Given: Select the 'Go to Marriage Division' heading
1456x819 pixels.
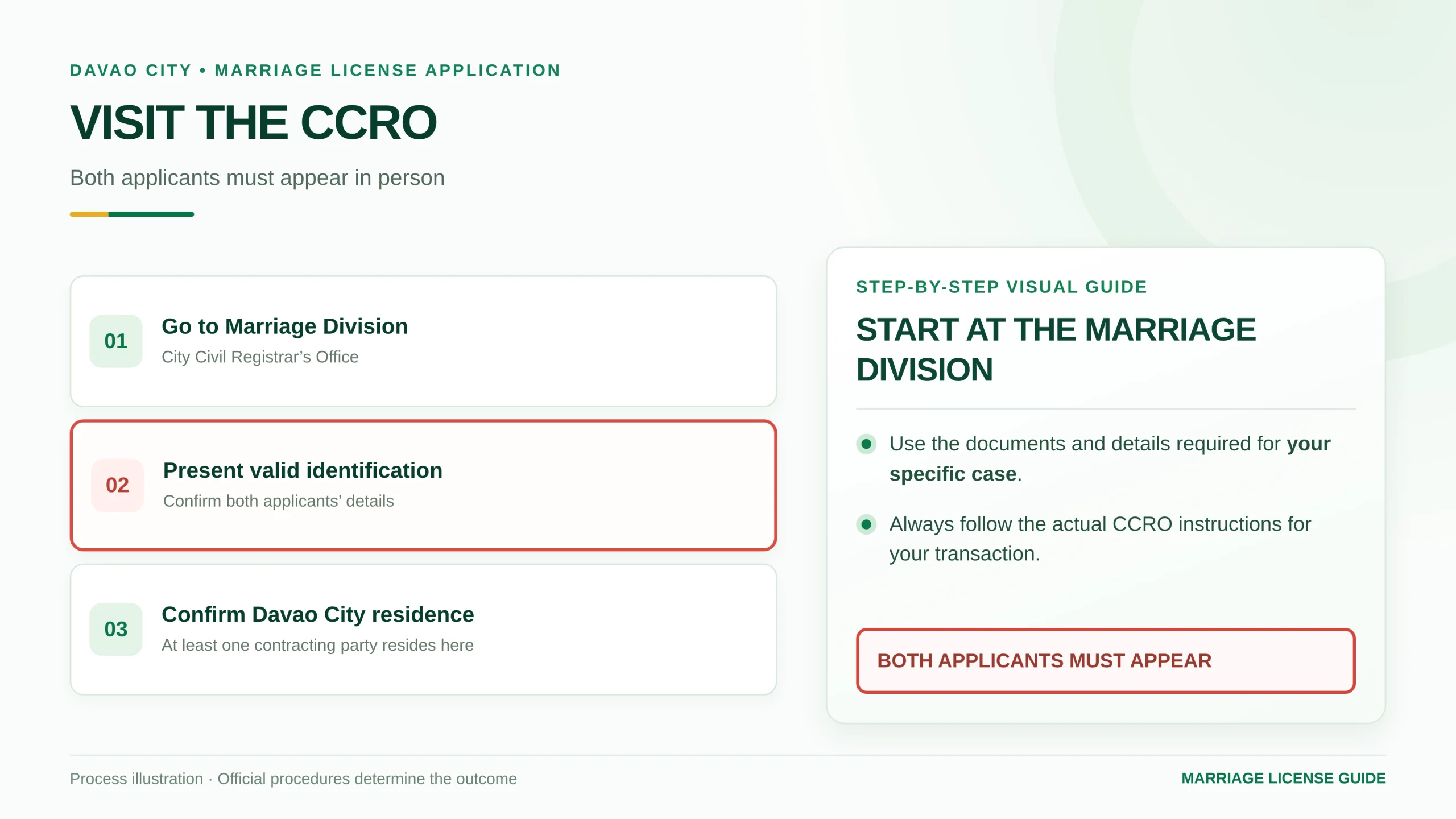Looking at the screenshot, I should coord(285,326).
